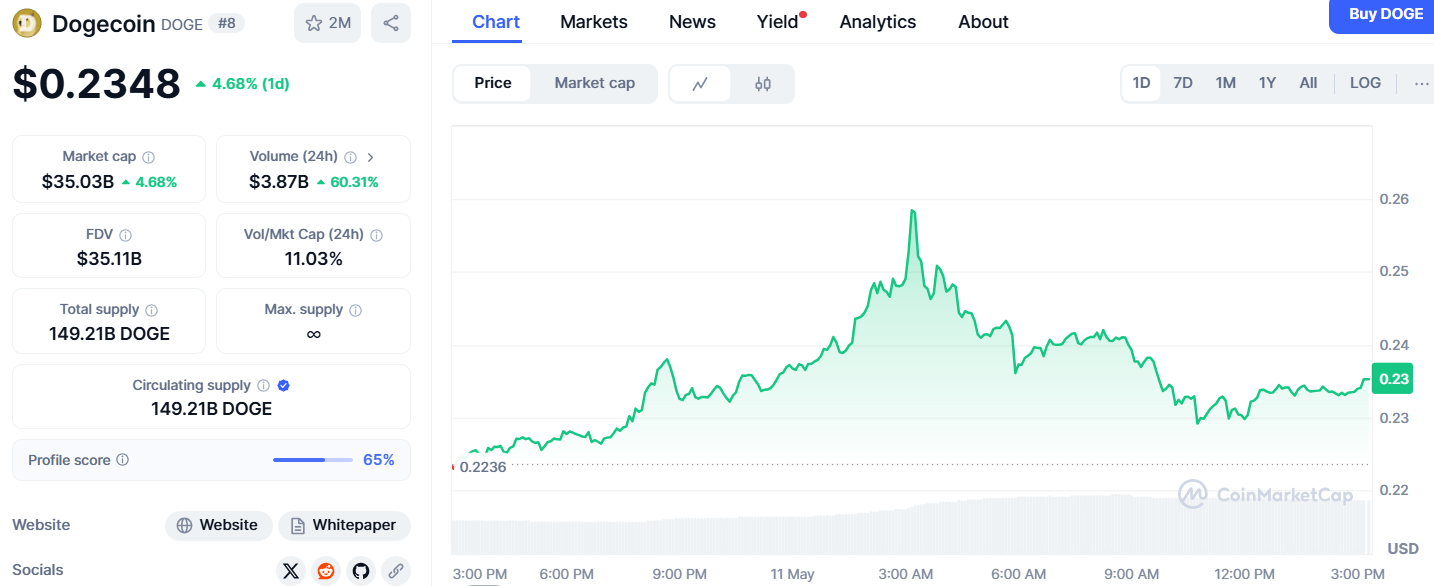Click the 11.03% Vol/Mkt Cap value
Image resolution: width=1434 pixels, height=586 pixels.
[x=314, y=259]
